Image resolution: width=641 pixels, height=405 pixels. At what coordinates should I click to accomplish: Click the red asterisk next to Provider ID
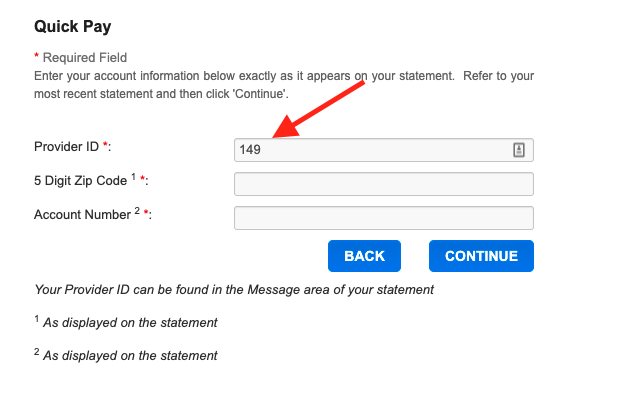point(105,144)
